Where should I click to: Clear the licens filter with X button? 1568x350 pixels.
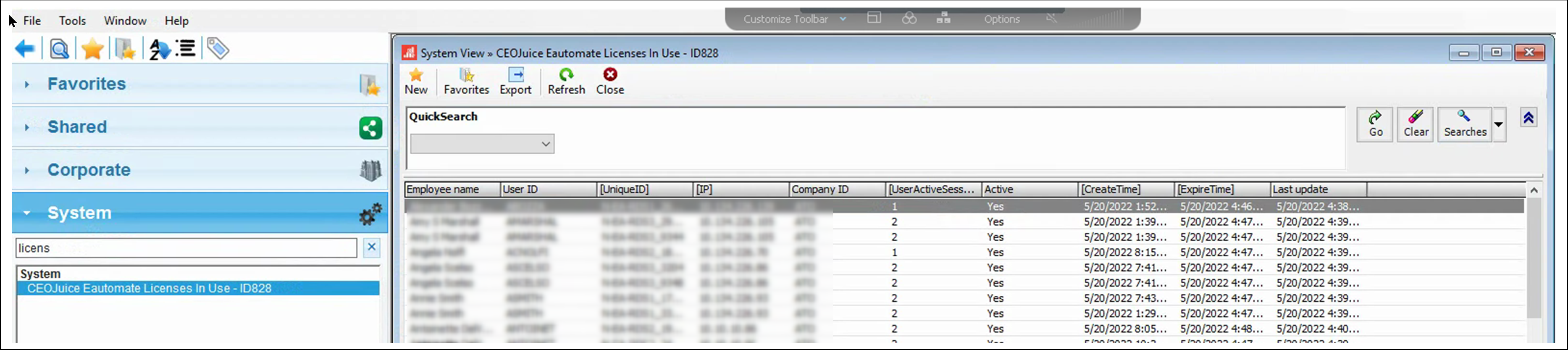[371, 247]
